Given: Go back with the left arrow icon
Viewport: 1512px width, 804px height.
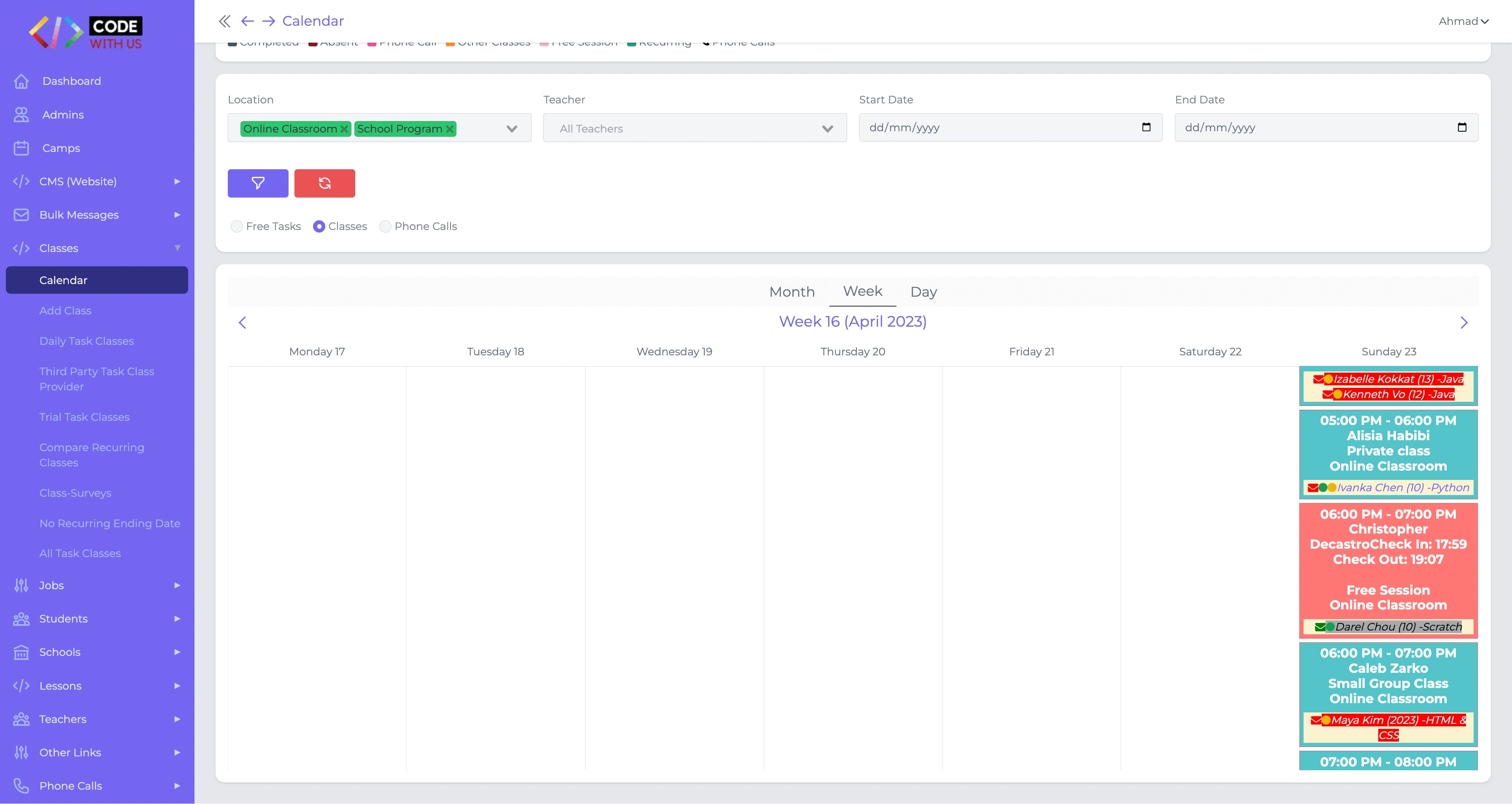Looking at the screenshot, I should click(247, 21).
